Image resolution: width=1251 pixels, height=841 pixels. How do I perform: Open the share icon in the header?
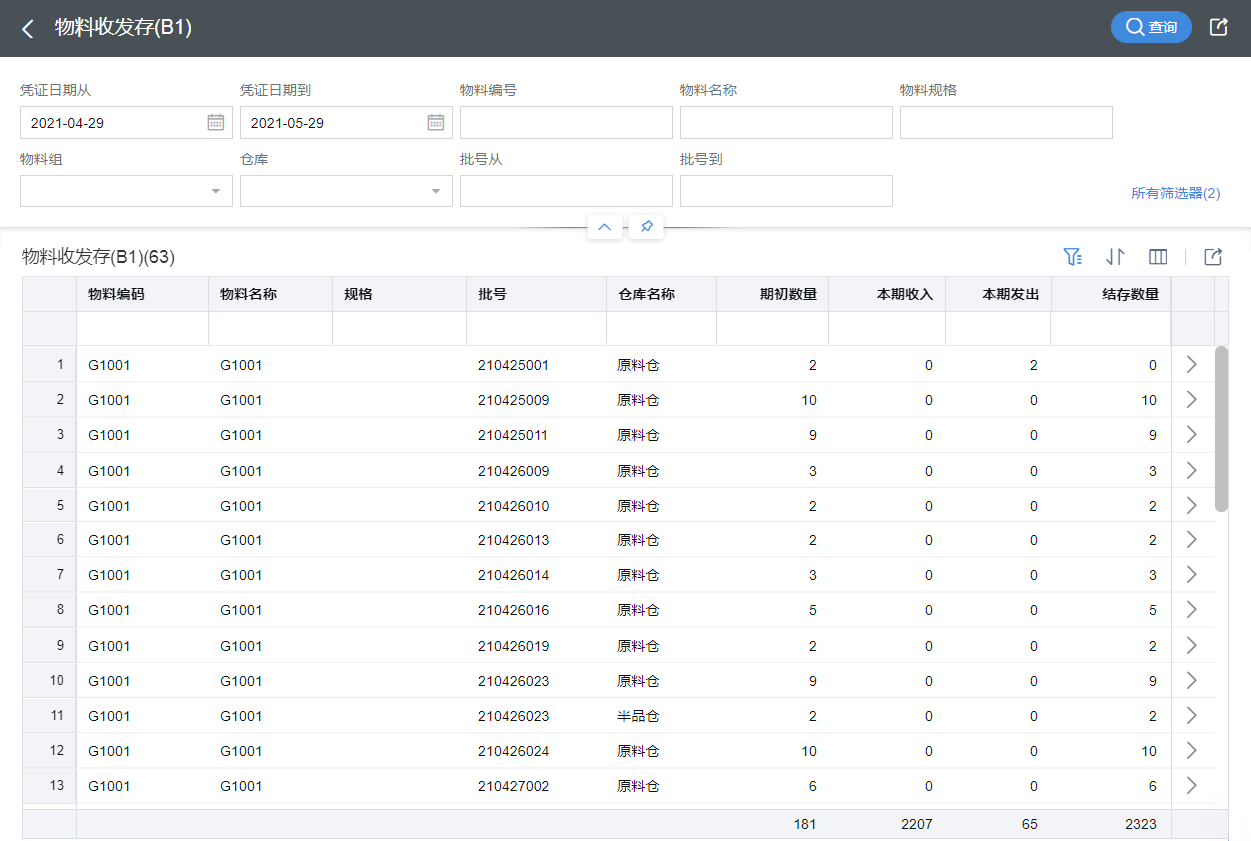(1218, 27)
